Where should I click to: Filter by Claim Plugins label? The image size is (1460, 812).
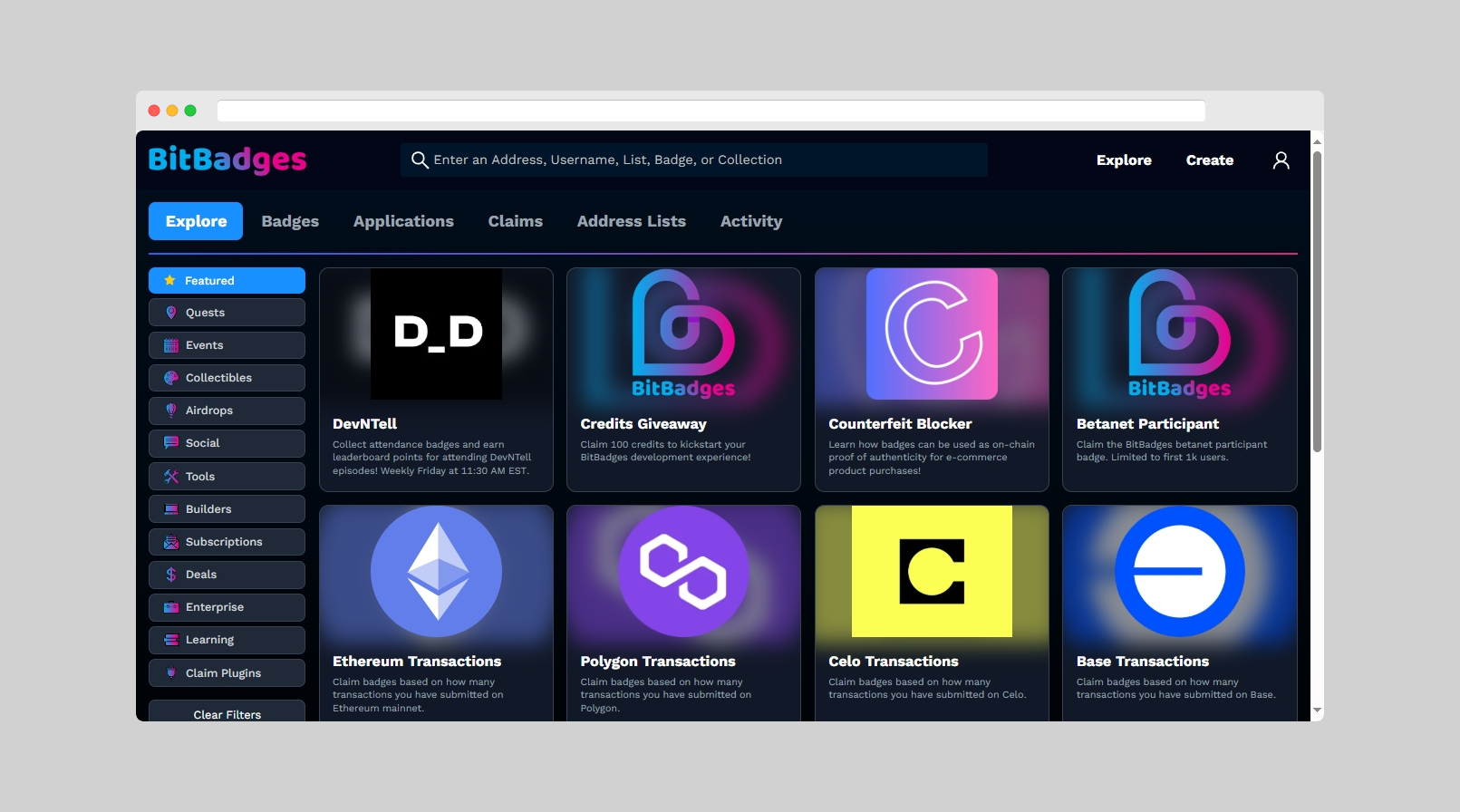coord(223,673)
